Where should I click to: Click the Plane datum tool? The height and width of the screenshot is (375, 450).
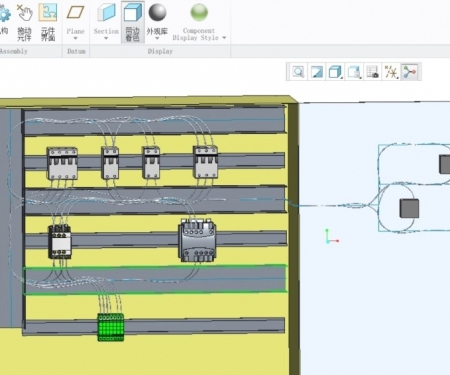tap(76, 22)
